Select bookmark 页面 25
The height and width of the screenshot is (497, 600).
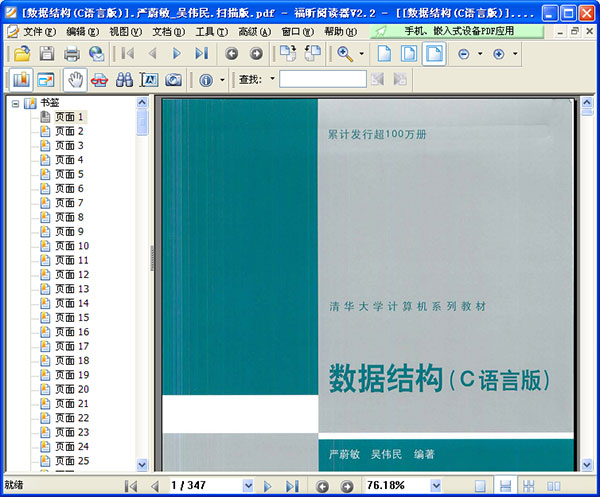point(72,461)
